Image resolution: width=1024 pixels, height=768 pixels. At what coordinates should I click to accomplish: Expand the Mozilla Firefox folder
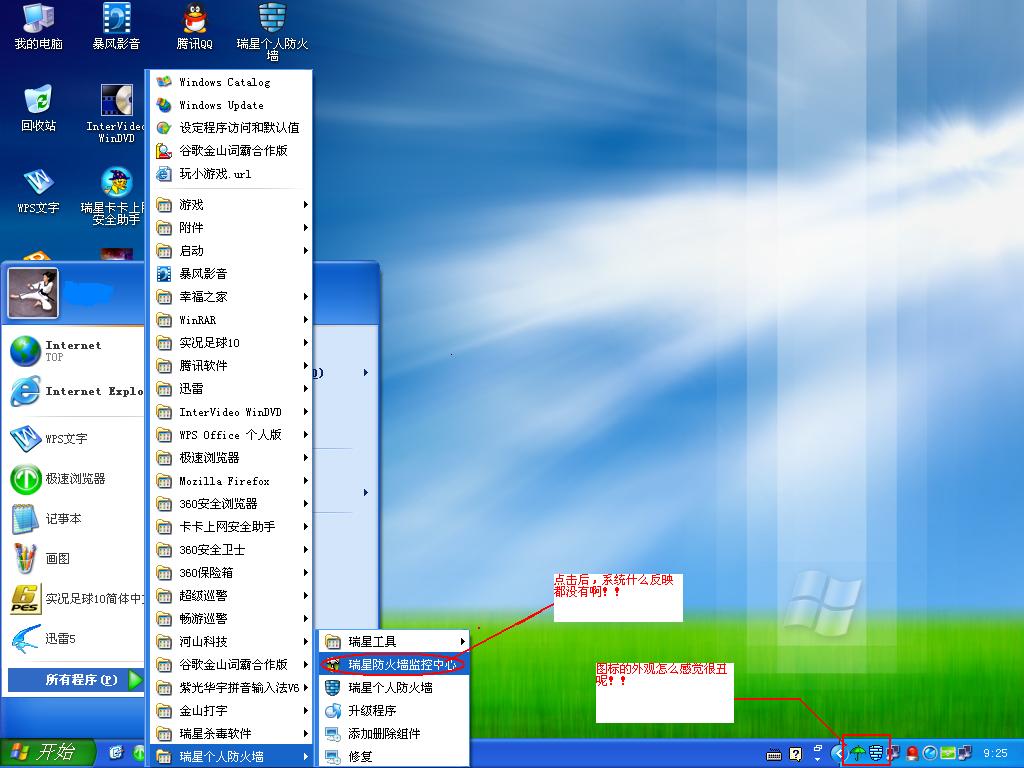coord(231,481)
